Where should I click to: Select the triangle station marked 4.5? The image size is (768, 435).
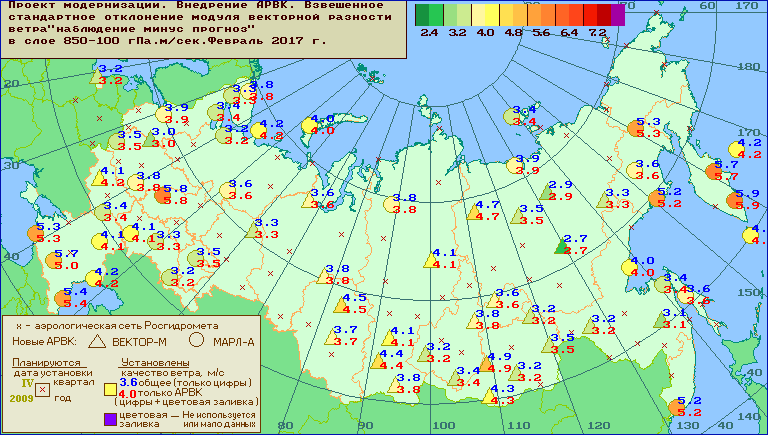pos(341,306)
